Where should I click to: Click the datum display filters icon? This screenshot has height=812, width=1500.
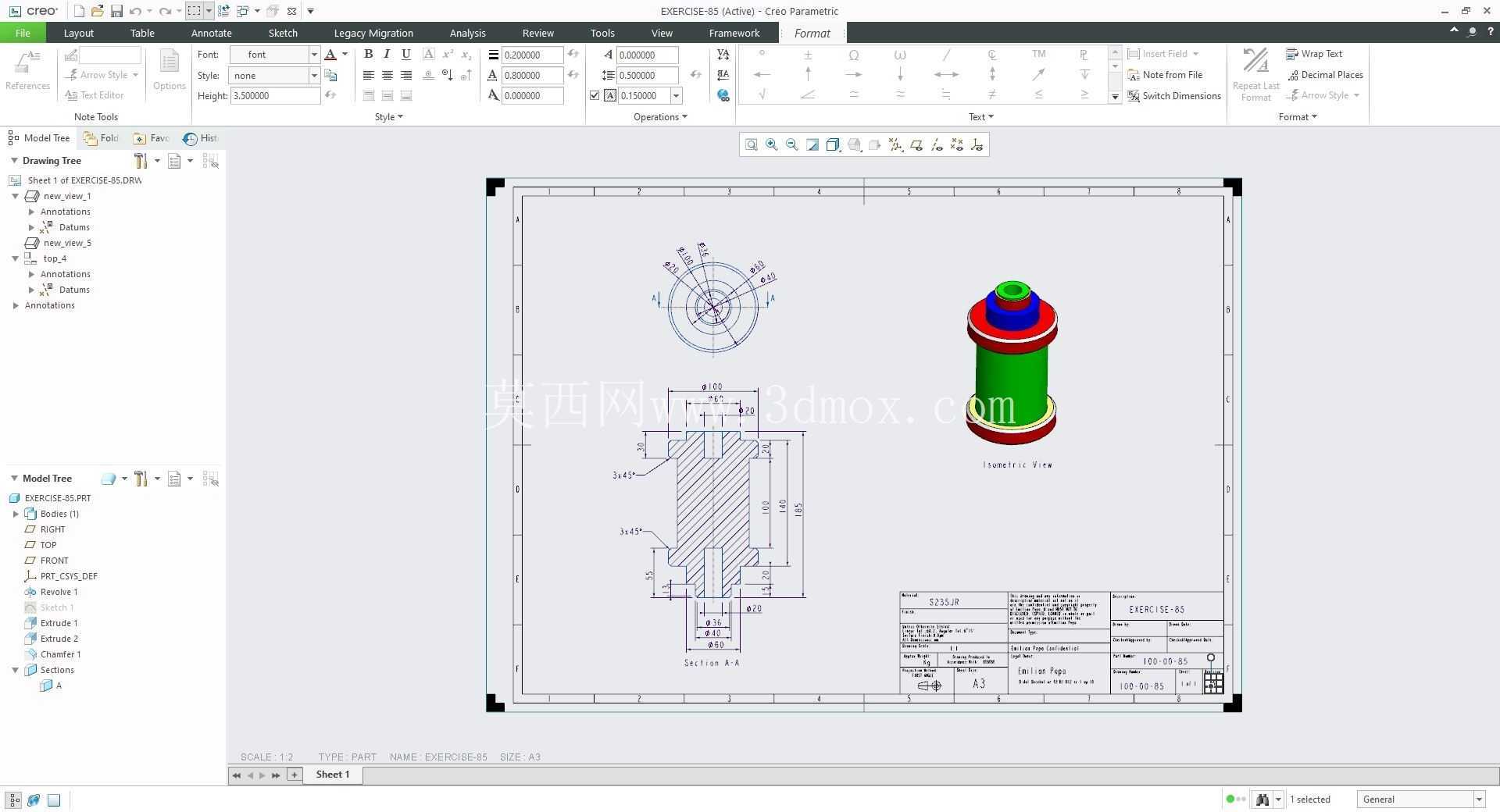pos(895,144)
